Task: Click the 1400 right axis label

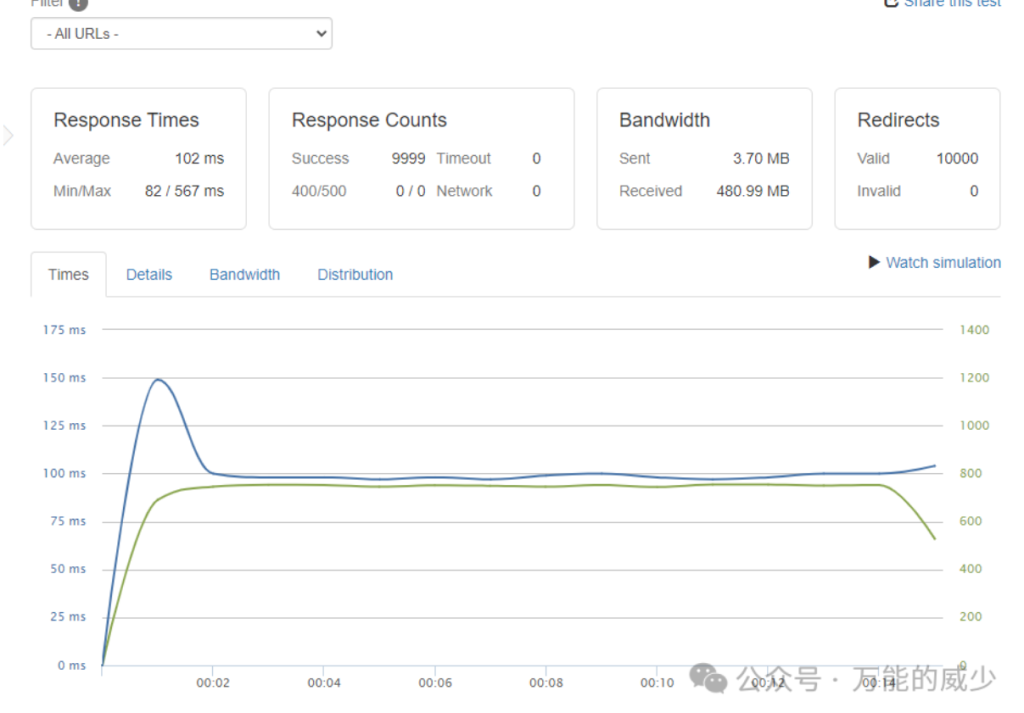Action: pyautogui.click(x=974, y=330)
